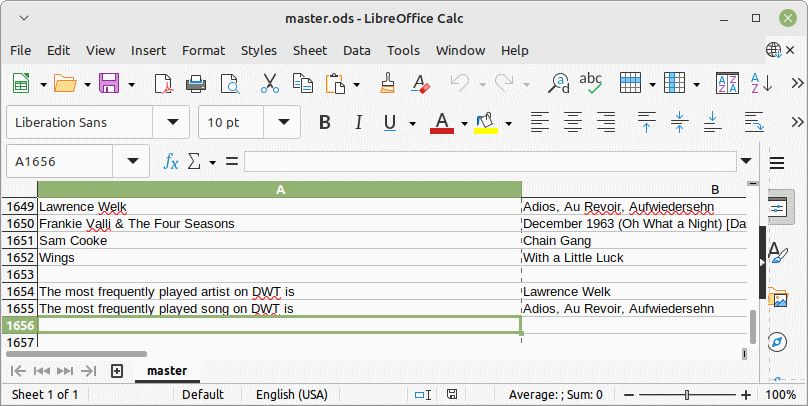The width and height of the screenshot is (808, 406).
Task: Center cell content vertically
Action: (680, 123)
